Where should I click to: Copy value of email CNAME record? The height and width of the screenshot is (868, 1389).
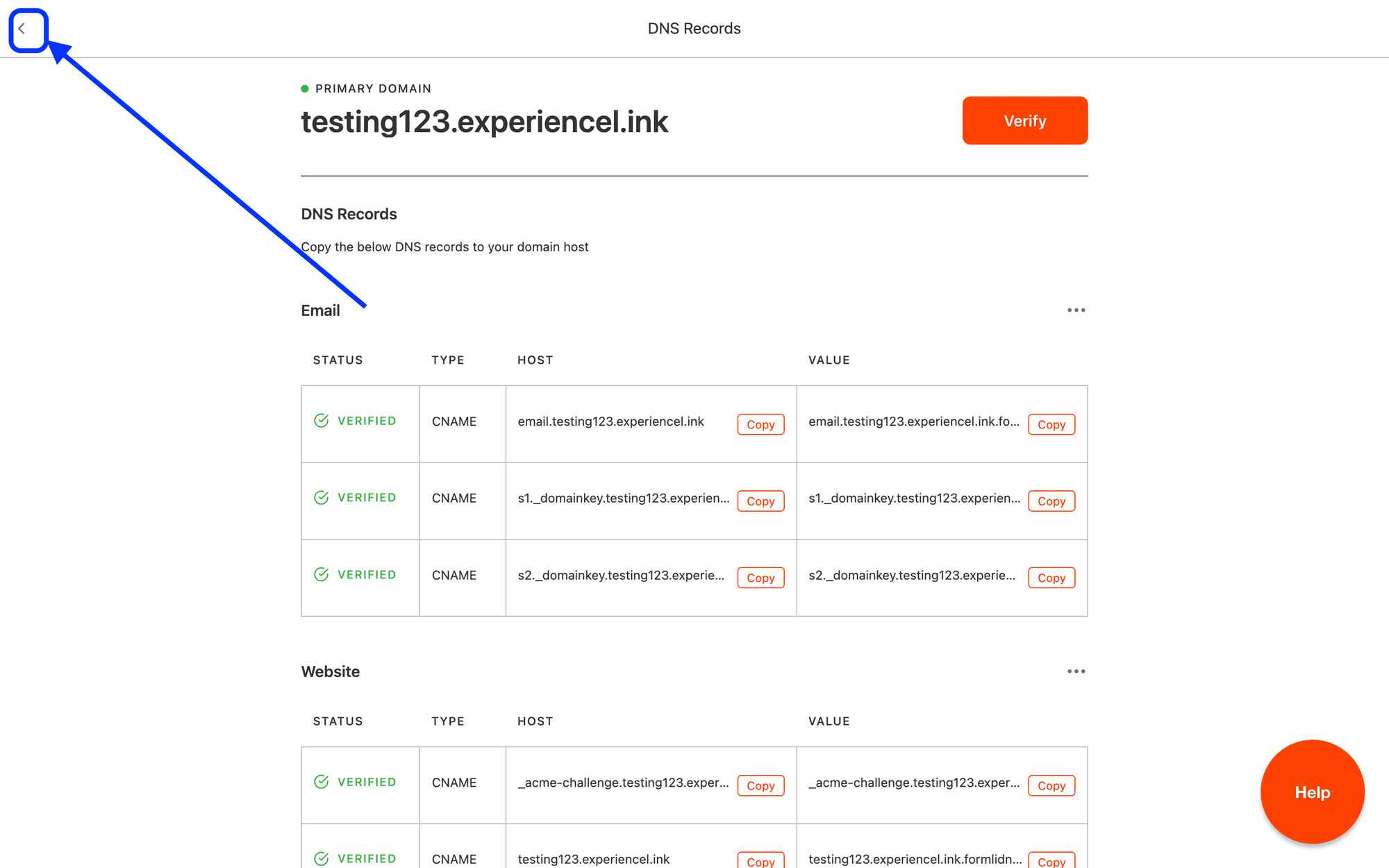coord(1051,424)
